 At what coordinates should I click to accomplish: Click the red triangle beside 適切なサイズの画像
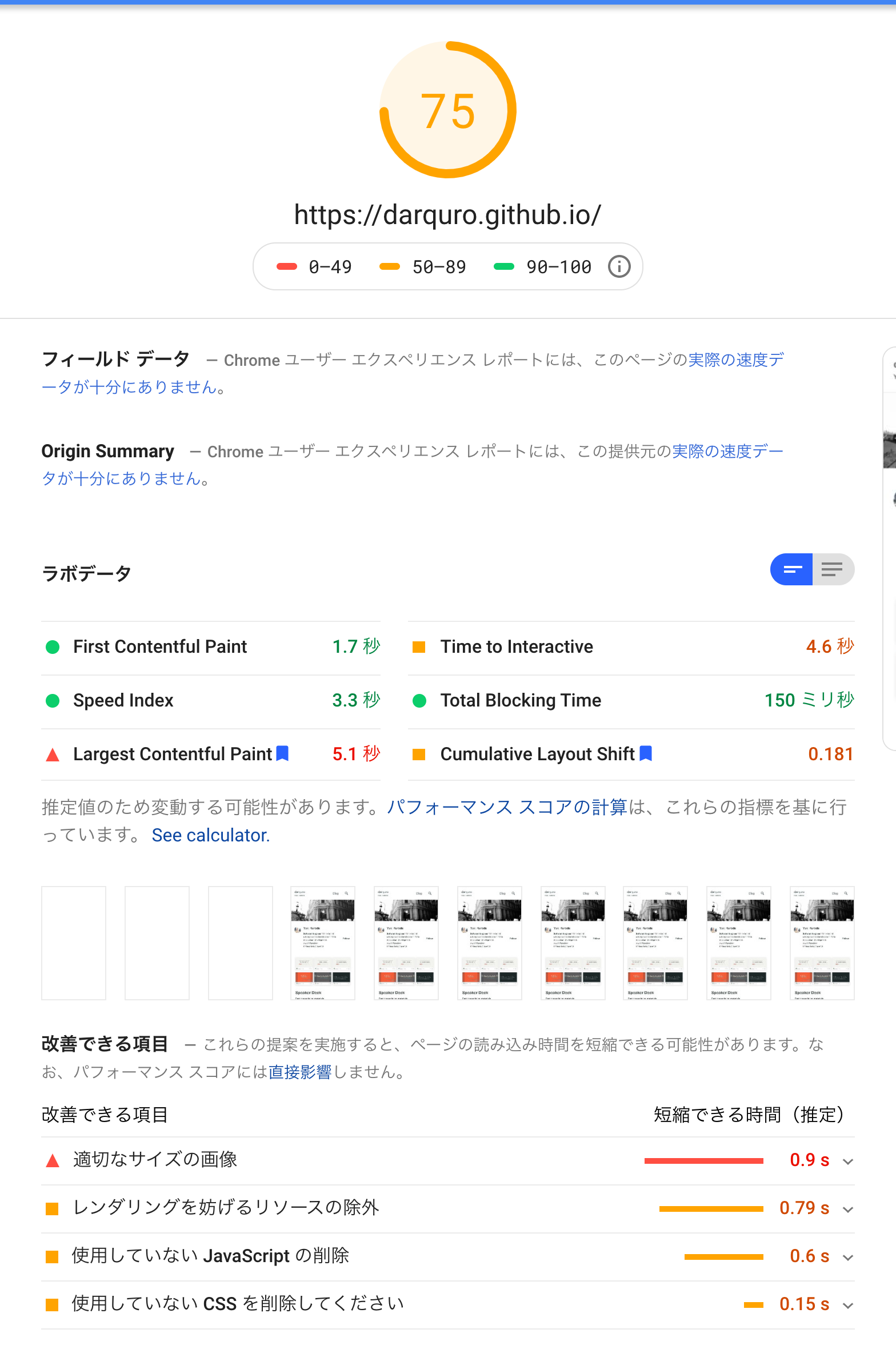tap(52, 1160)
